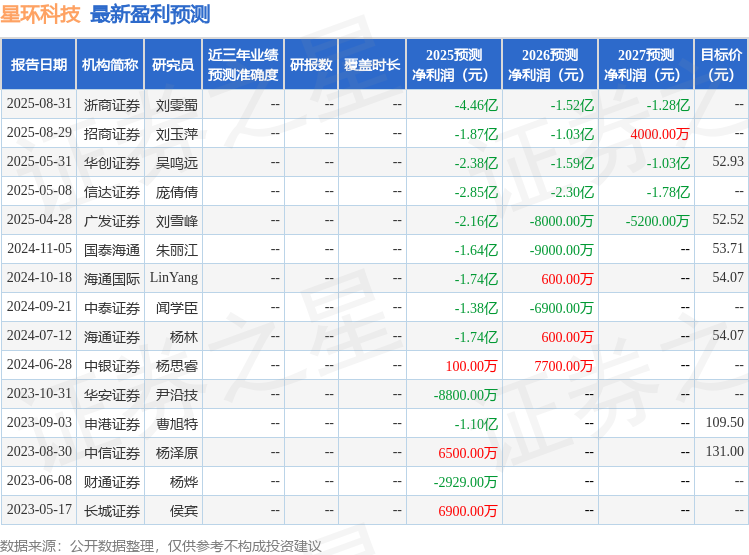Click the red 100.00万 value
Image resolution: width=749 pixels, height=555 pixels.
coord(471,366)
